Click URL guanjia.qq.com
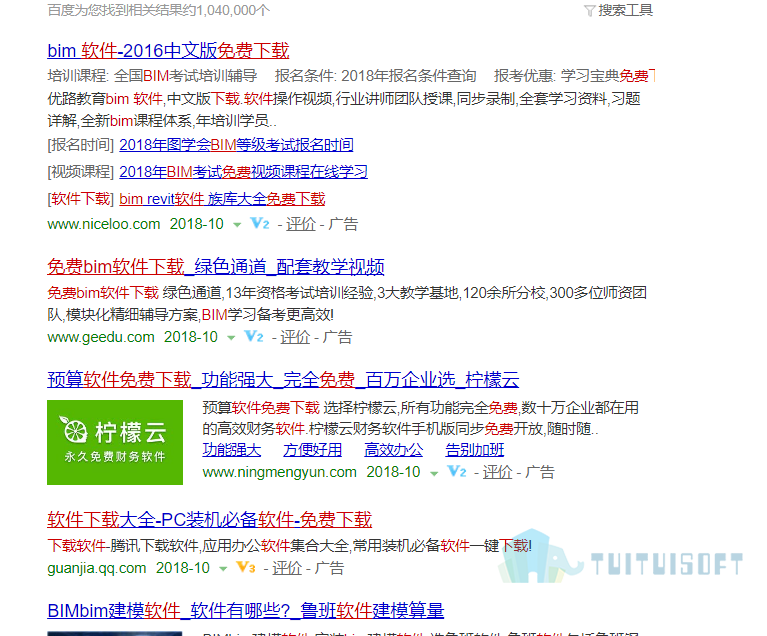Image resolution: width=767 pixels, height=636 pixels. (97, 568)
